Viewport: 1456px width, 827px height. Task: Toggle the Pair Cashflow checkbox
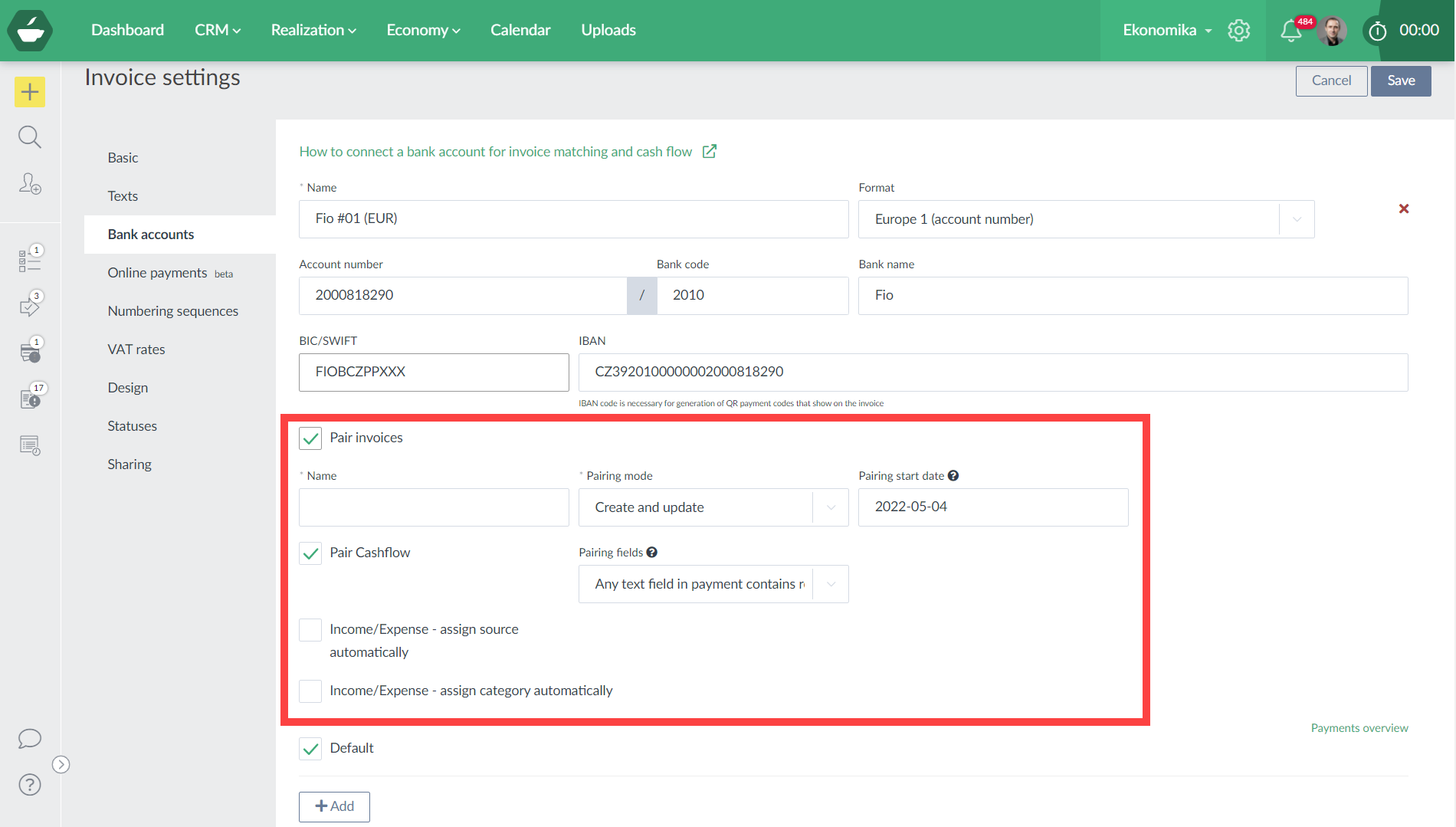tap(310, 553)
